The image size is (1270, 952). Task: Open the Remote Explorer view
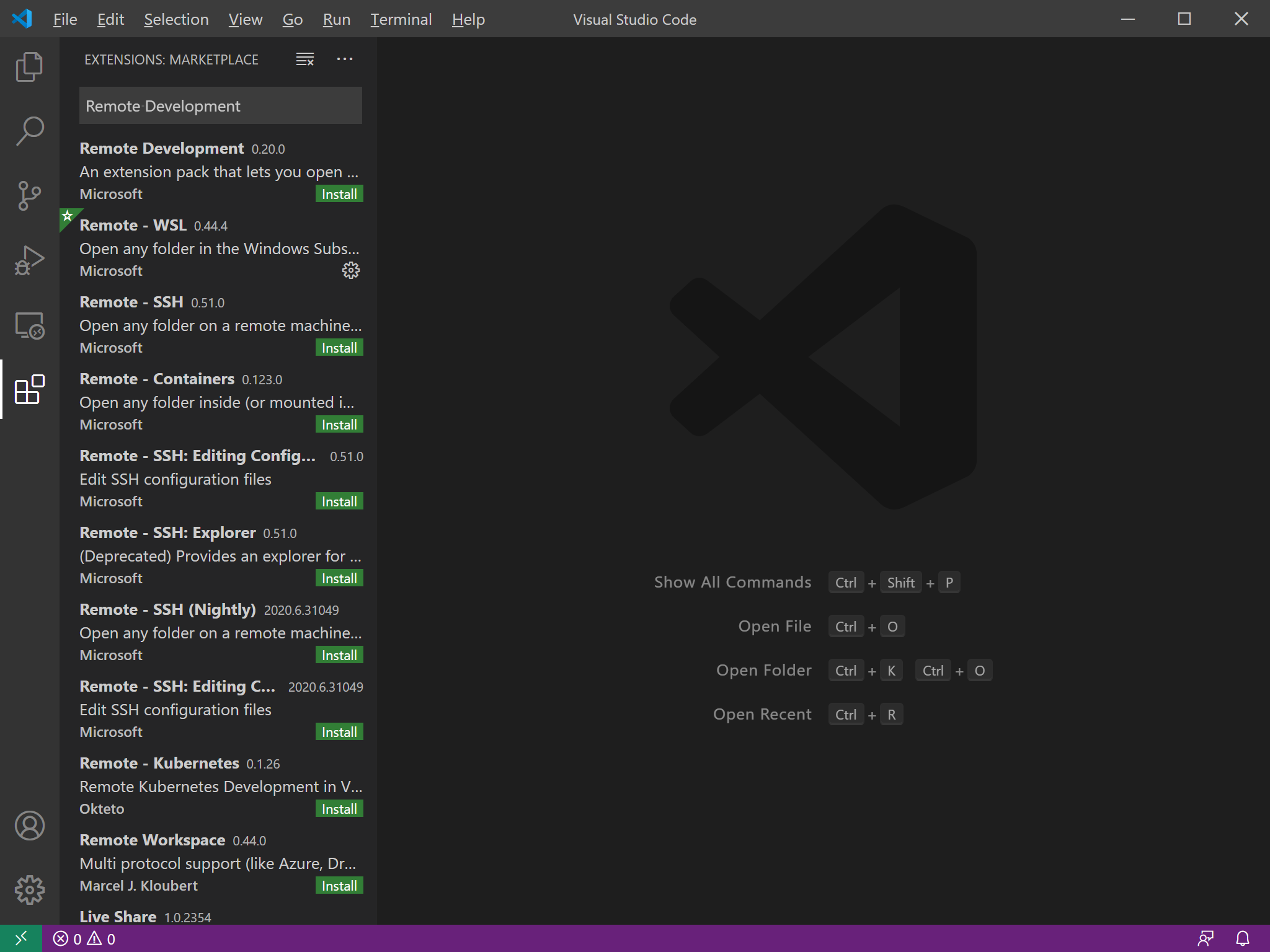click(x=29, y=325)
